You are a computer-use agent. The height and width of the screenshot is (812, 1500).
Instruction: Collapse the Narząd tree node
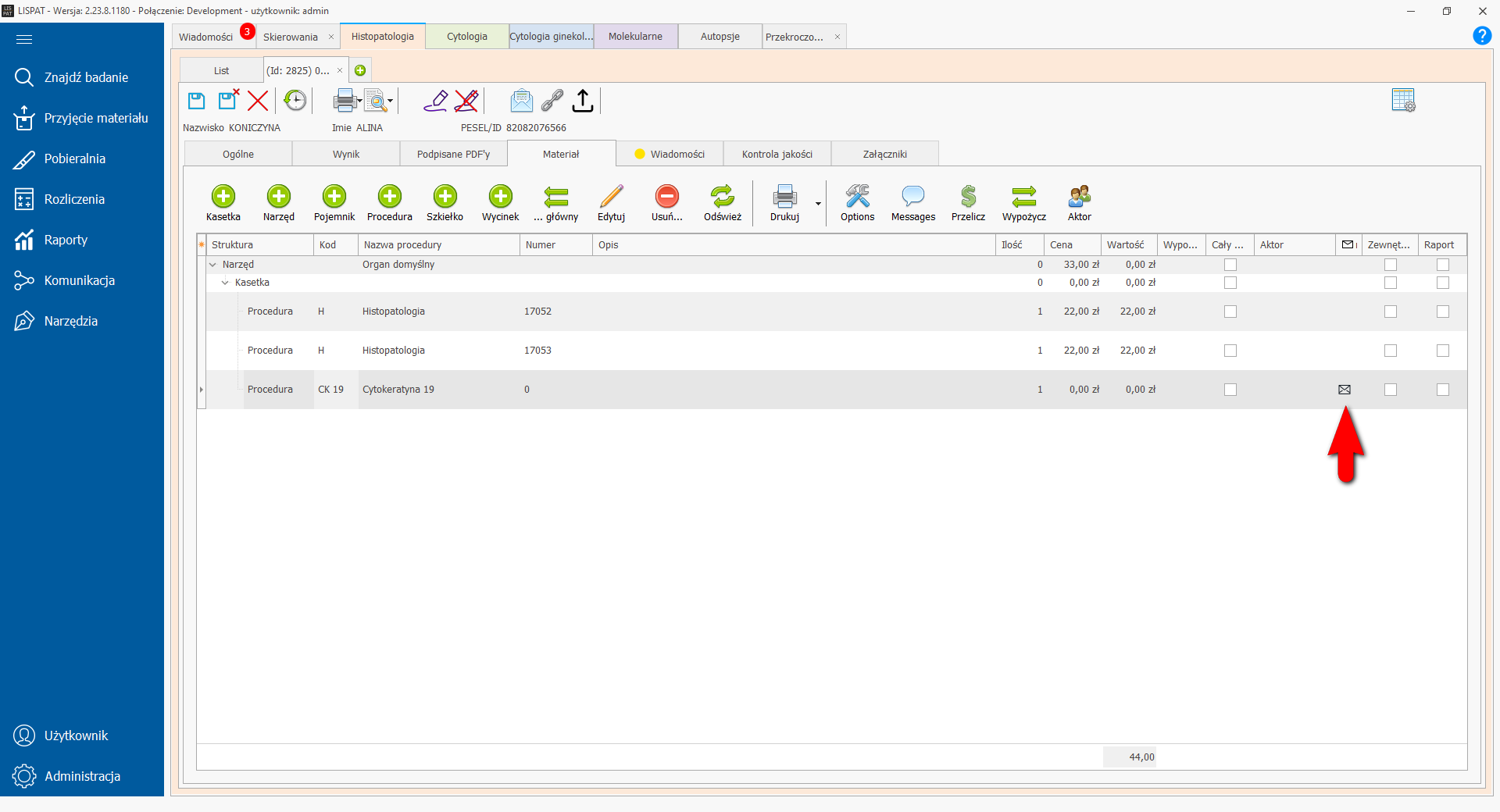pyautogui.click(x=212, y=265)
